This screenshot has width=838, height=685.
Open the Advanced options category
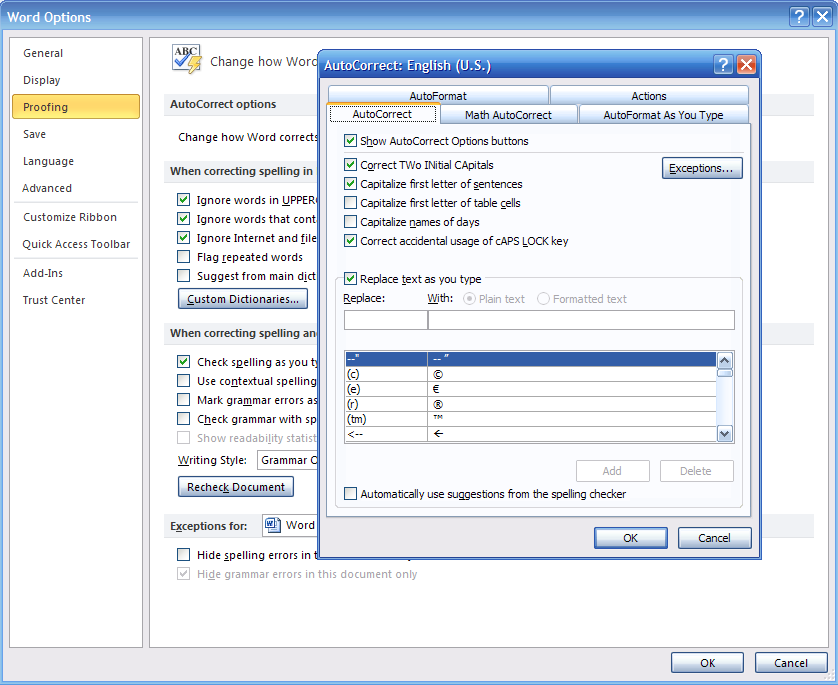pyautogui.click(x=76, y=188)
